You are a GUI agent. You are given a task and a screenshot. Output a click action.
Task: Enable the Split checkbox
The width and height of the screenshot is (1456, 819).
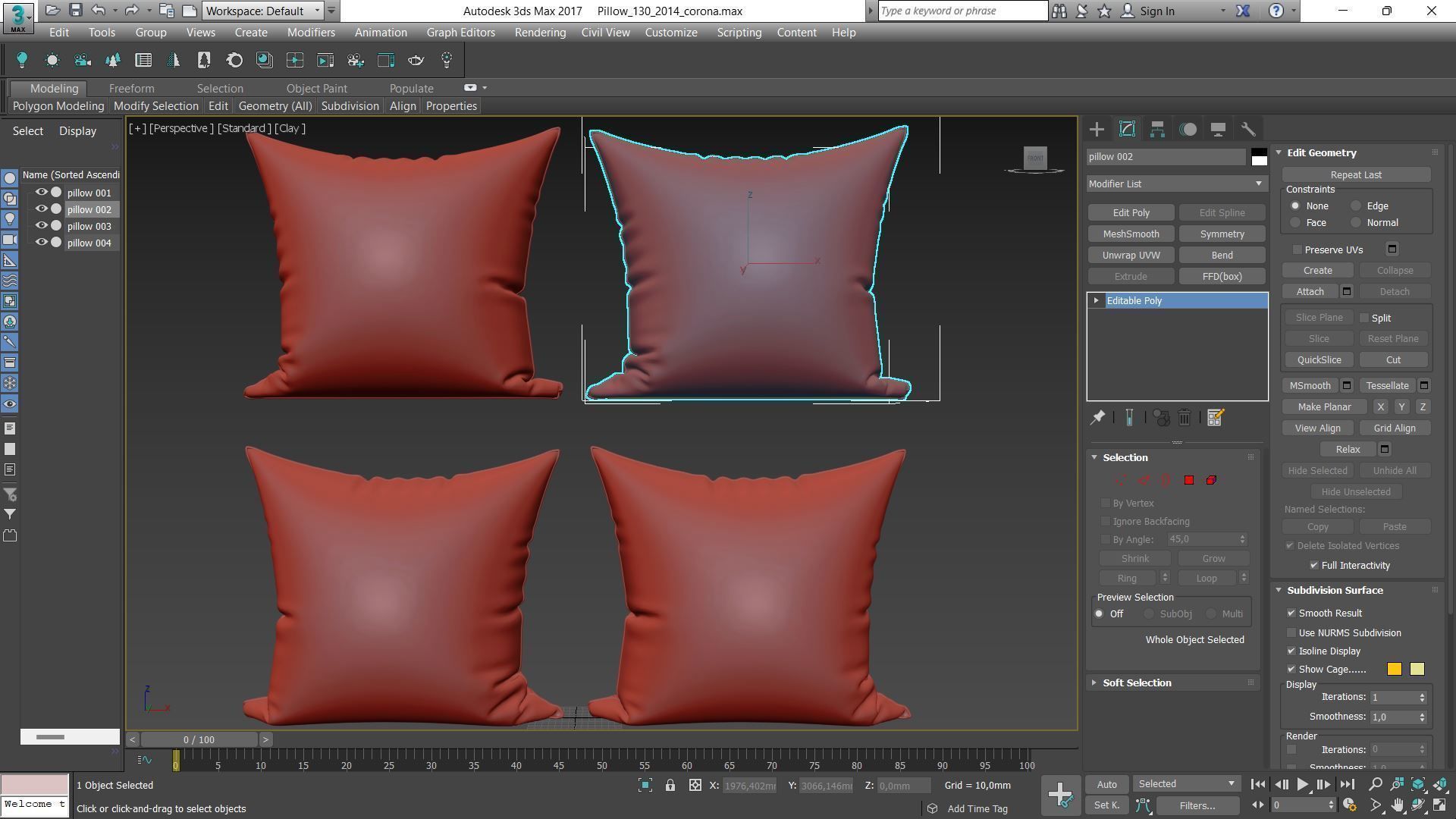(x=1364, y=318)
